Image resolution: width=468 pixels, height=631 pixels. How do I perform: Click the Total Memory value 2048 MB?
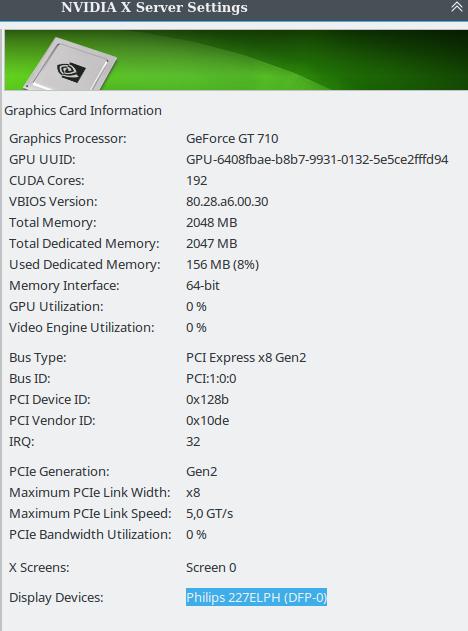(212, 222)
